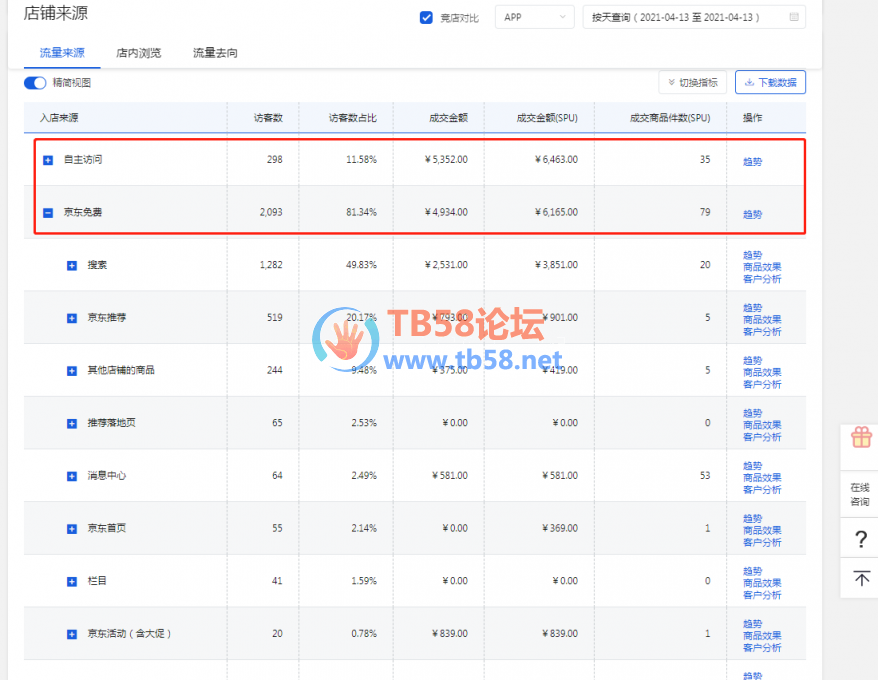Open 商品效果 link in 京东推荐 row
The height and width of the screenshot is (680, 878).
tap(762, 320)
